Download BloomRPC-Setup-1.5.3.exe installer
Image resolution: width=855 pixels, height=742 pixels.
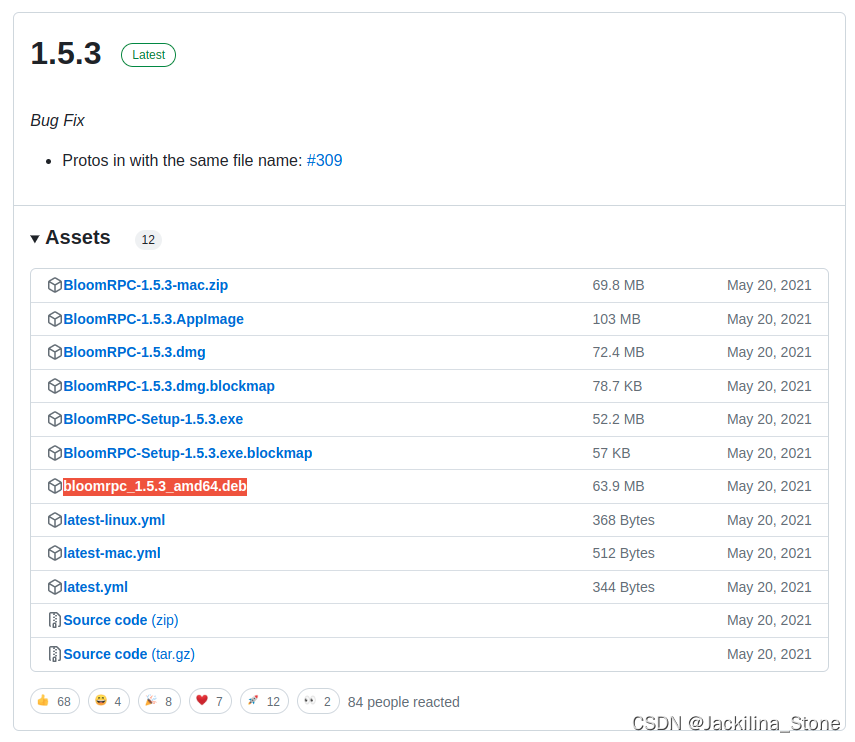tap(153, 419)
